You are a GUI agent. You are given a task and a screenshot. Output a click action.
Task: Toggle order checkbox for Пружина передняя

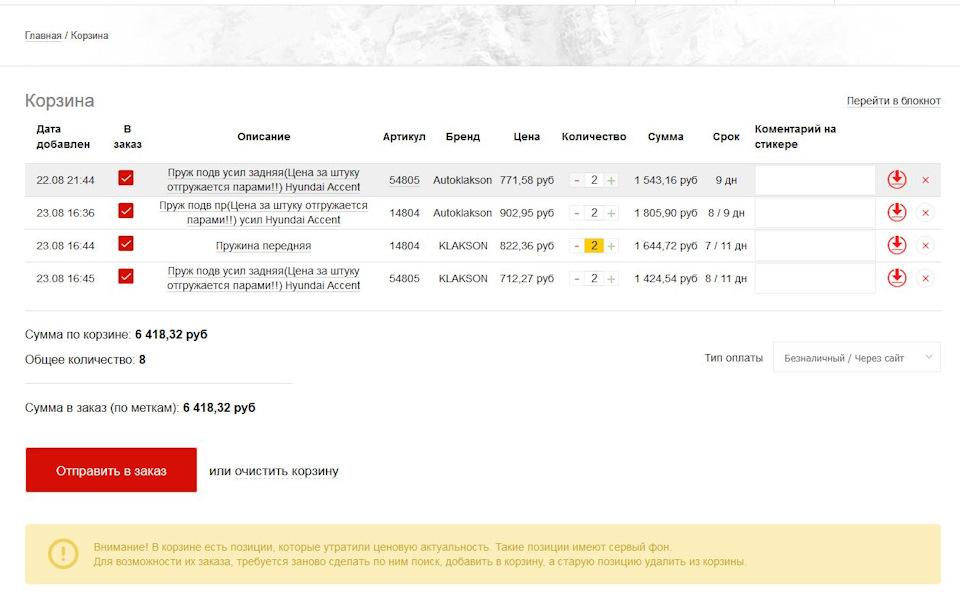tap(126, 244)
